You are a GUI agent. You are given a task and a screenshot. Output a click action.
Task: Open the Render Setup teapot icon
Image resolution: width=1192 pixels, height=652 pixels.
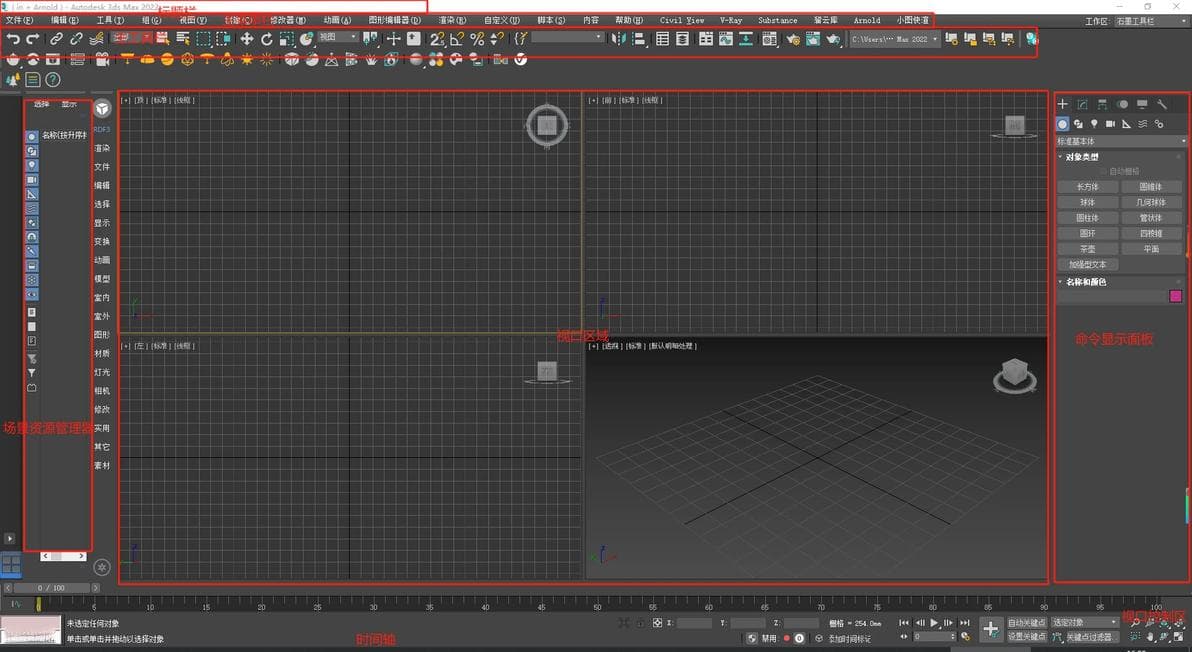793,39
